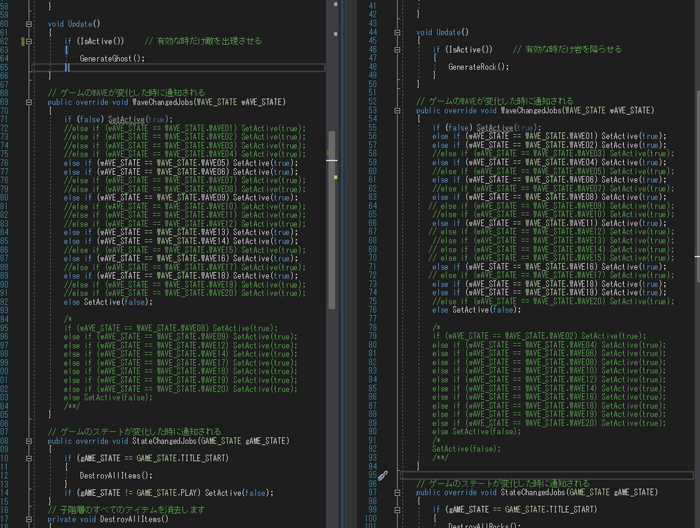The height and width of the screenshot is (528, 700).
Task: Click WAVE06 SetActive line in left pane
Action: (x=181, y=172)
